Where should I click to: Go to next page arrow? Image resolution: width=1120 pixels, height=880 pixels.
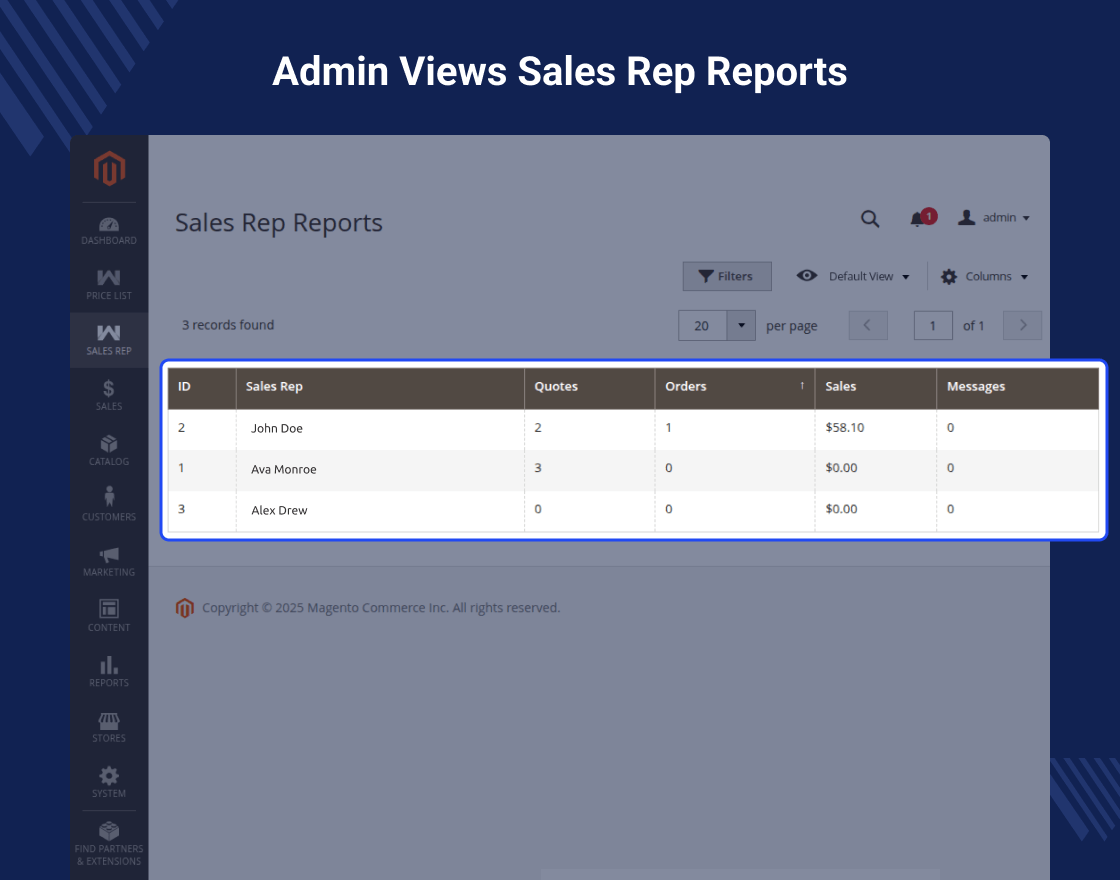tap(1022, 326)
